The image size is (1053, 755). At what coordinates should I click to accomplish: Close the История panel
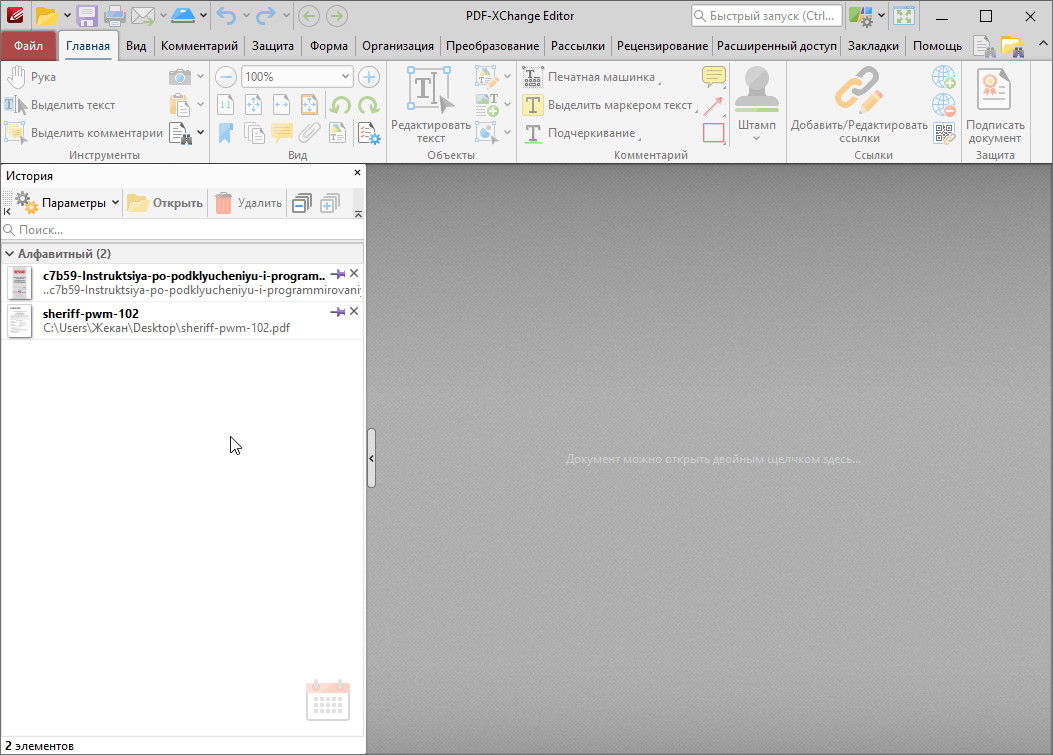[357, 173]
